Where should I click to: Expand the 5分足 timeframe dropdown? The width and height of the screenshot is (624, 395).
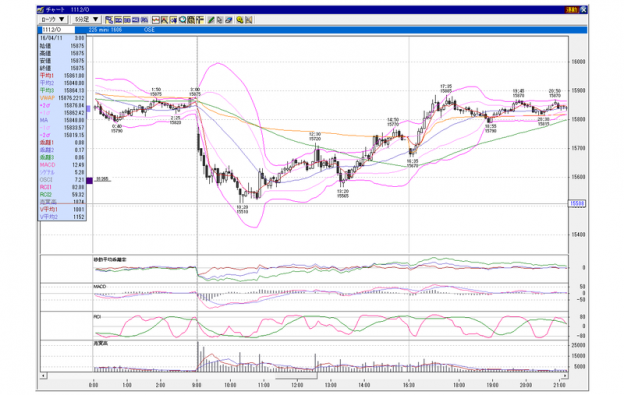click(x=86, y=19)
